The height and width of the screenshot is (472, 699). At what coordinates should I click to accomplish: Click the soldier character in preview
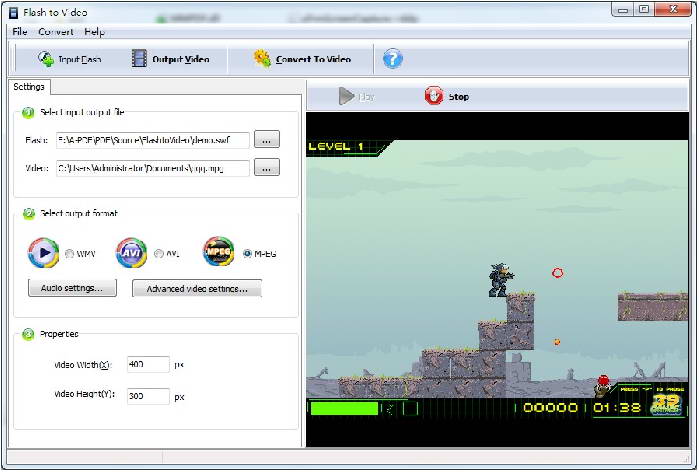[x=500, y=279]
